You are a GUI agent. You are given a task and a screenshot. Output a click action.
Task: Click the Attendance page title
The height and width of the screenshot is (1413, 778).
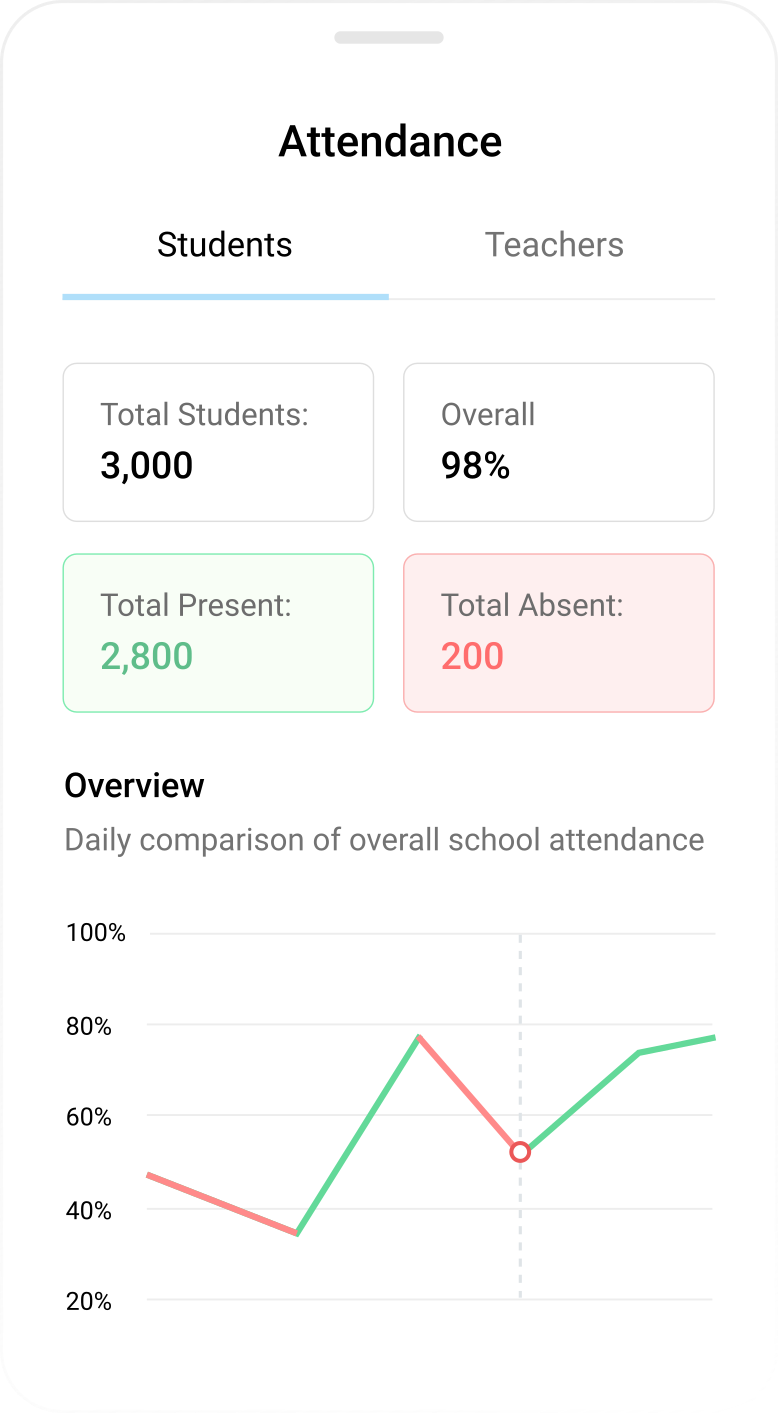(390, 141)
